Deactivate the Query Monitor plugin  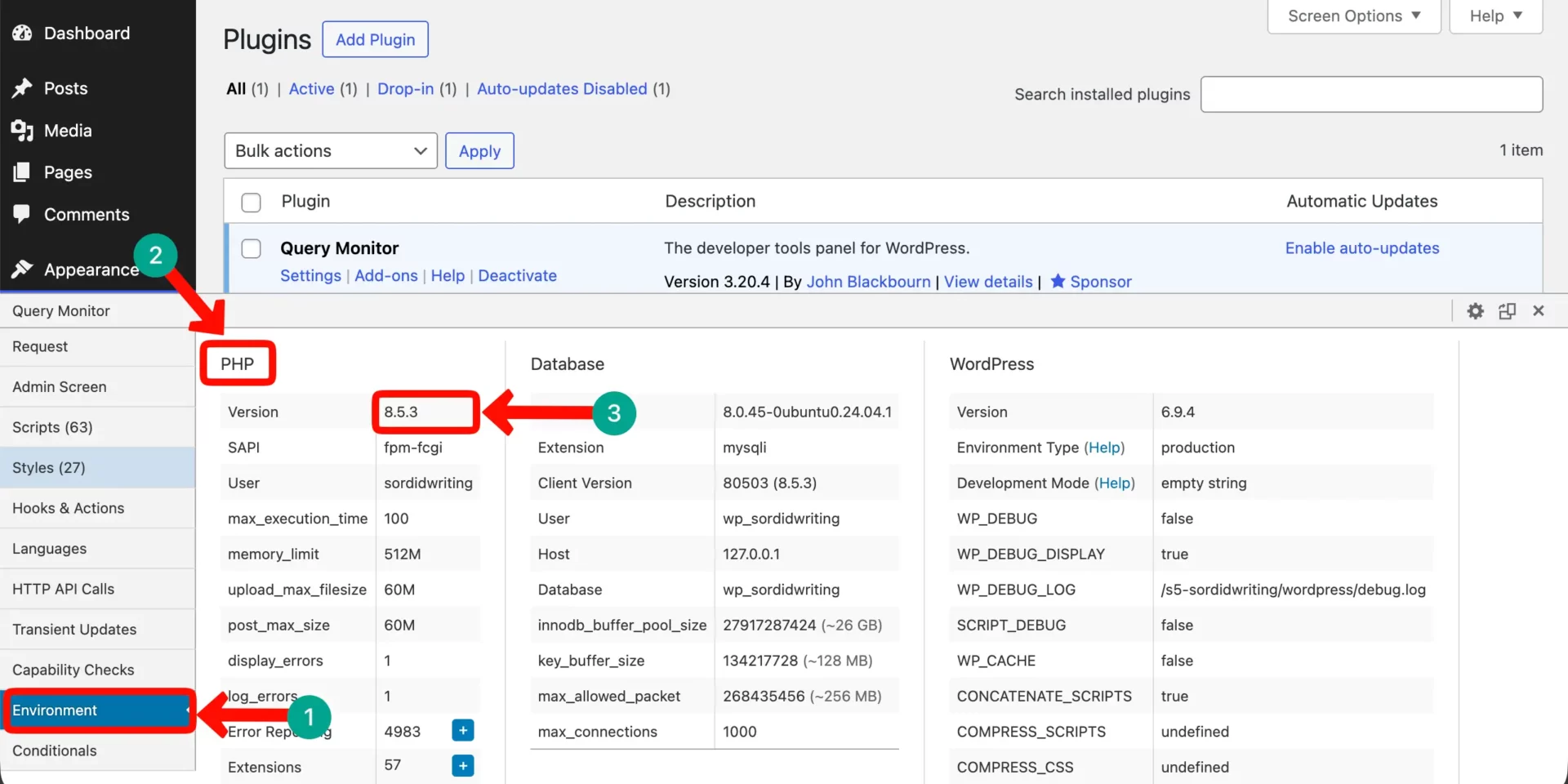pyautogui.click(x=517, y=276)
